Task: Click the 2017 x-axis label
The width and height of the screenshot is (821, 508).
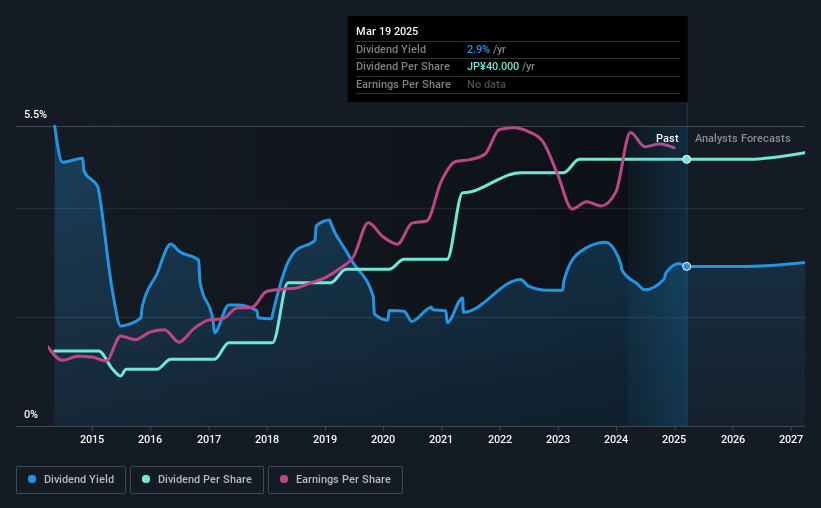Action: point(208,439)
